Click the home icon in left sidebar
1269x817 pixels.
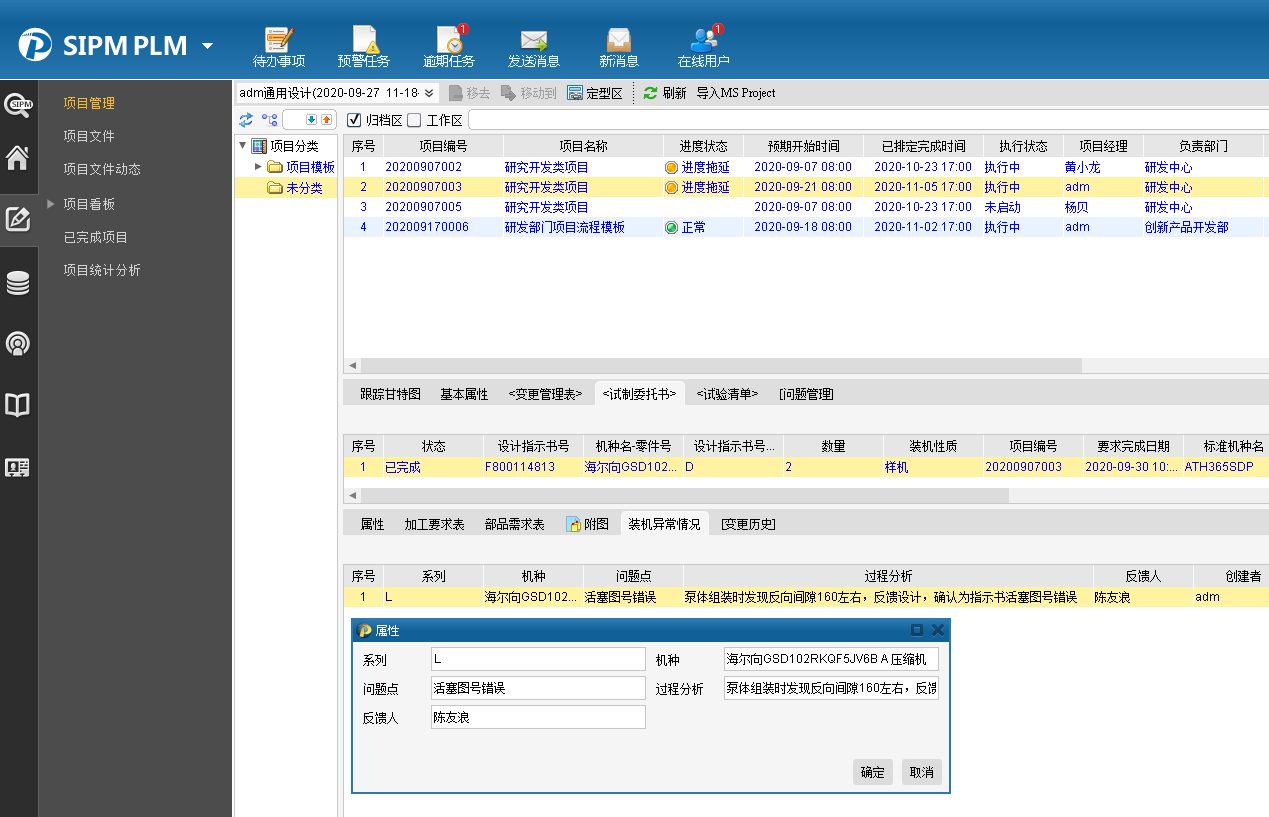pyautogui.click(x=18, y=158)
